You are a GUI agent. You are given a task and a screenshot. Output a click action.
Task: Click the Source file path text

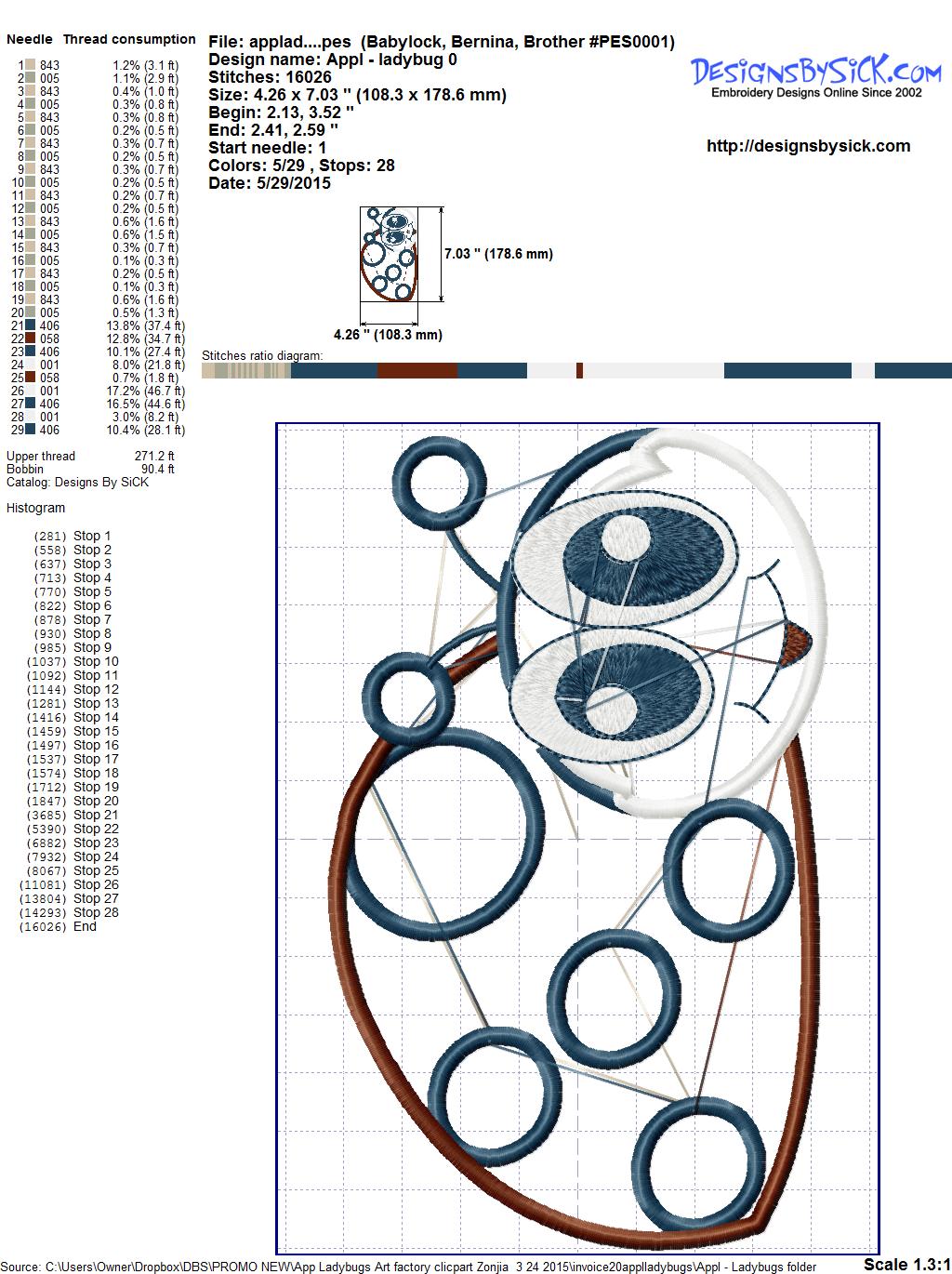409,1267
